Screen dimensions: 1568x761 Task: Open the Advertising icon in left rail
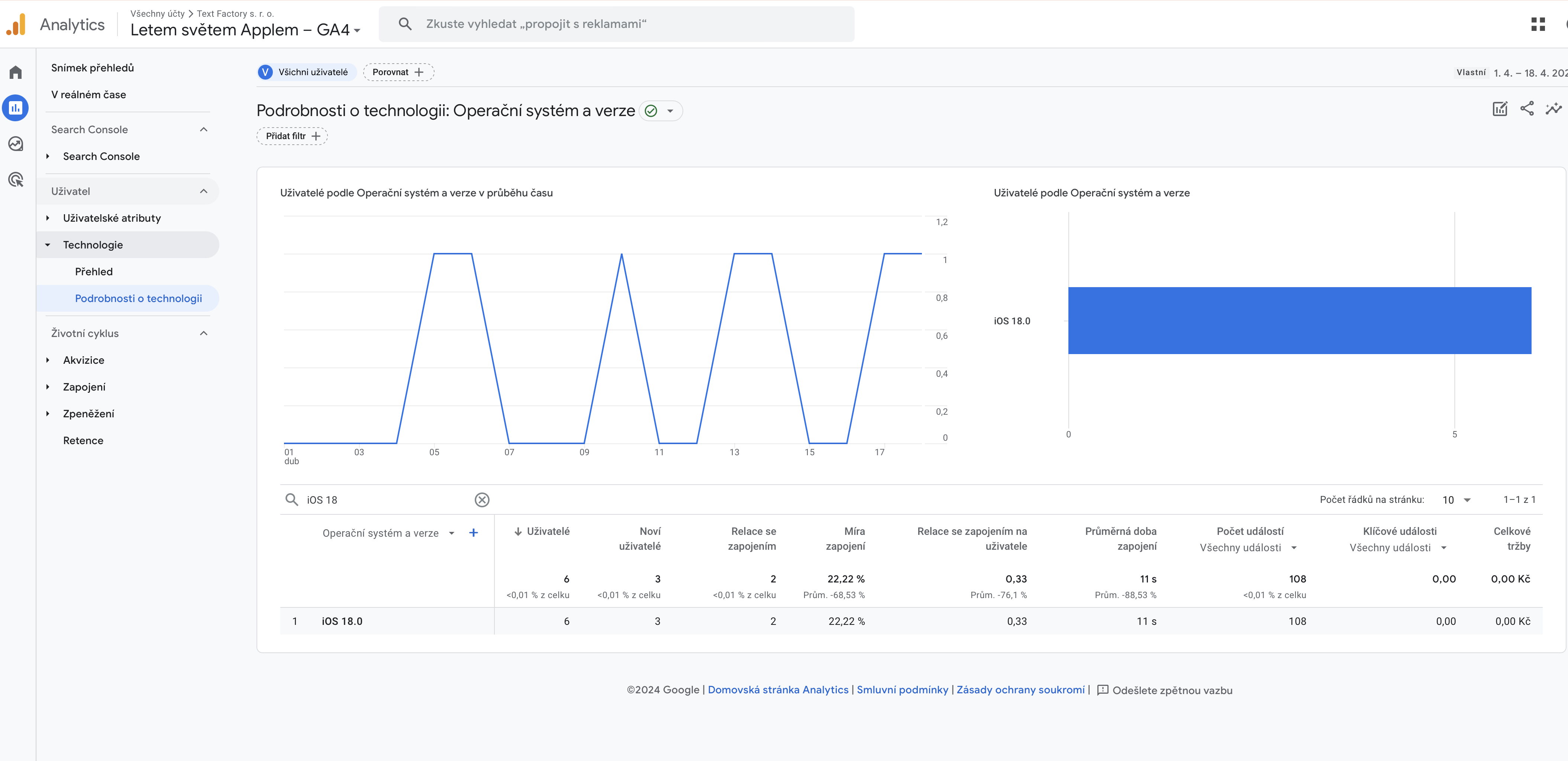coord(16,180)
